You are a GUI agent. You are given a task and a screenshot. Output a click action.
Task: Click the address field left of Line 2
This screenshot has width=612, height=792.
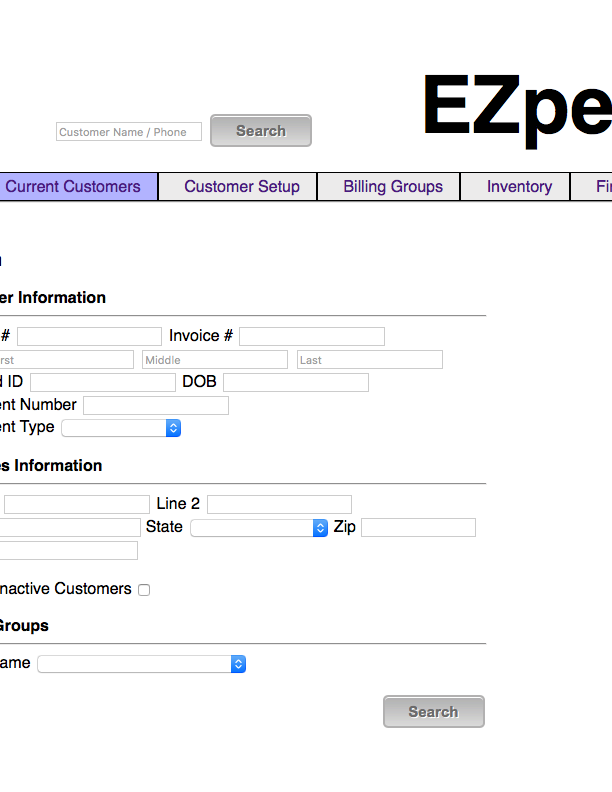coord(77,505)
